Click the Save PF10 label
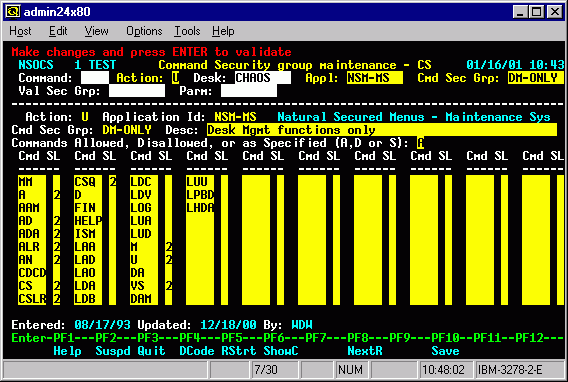Screen dimensions: 568x382 (445, 351)
